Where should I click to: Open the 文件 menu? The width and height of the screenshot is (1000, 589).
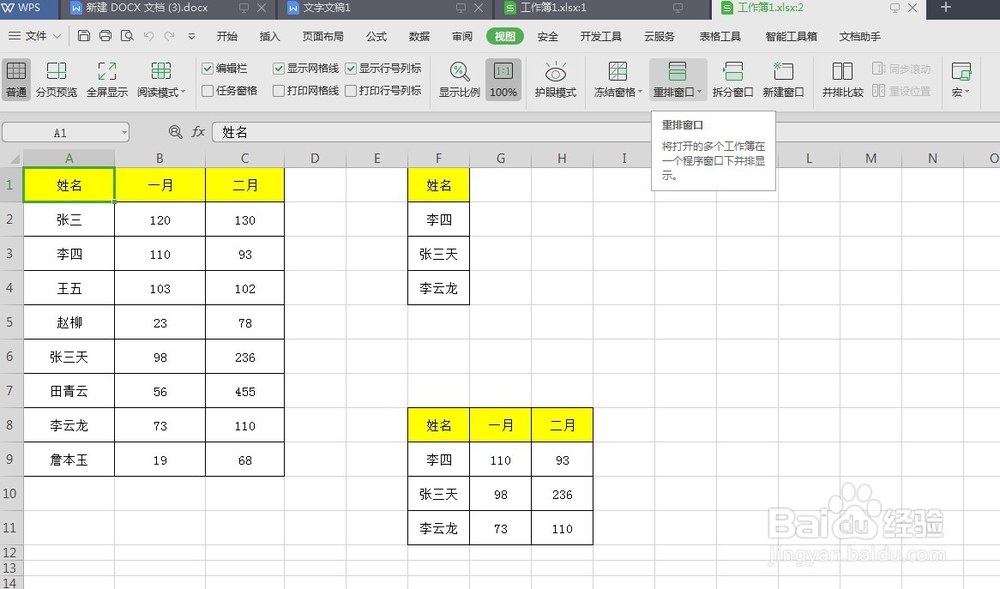33,36
